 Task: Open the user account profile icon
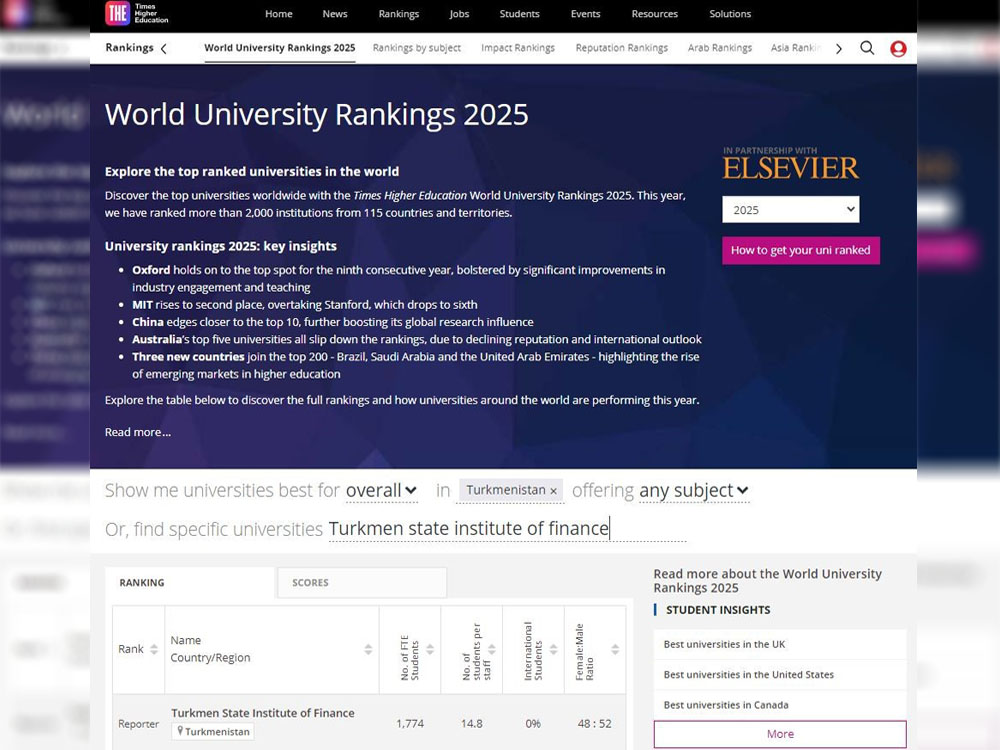pos(898,48)
